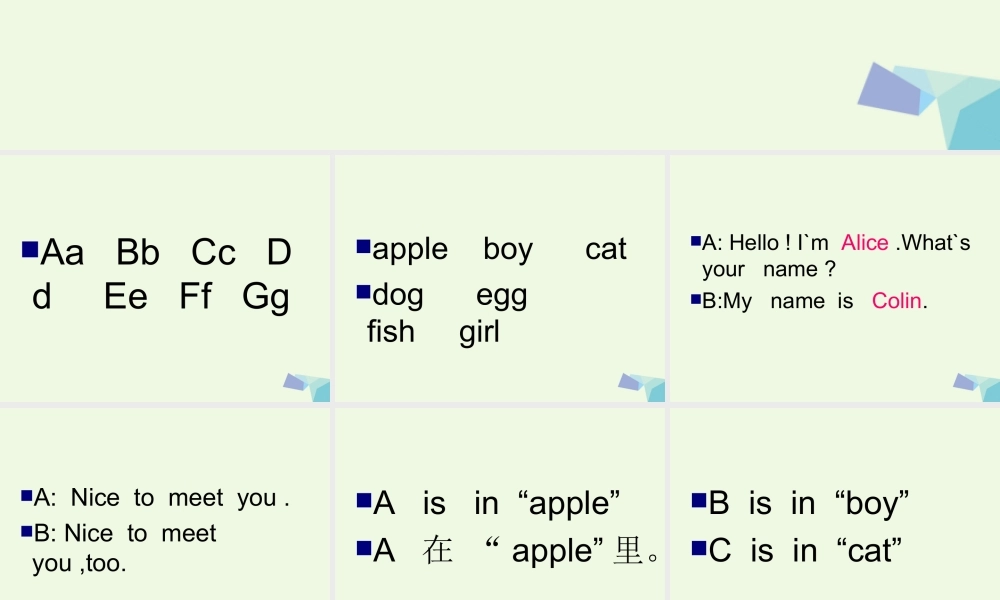Select the "Hello! I'm Alice" dialogue slide
Screen dimensions: 1000x600
coord(834,278)
